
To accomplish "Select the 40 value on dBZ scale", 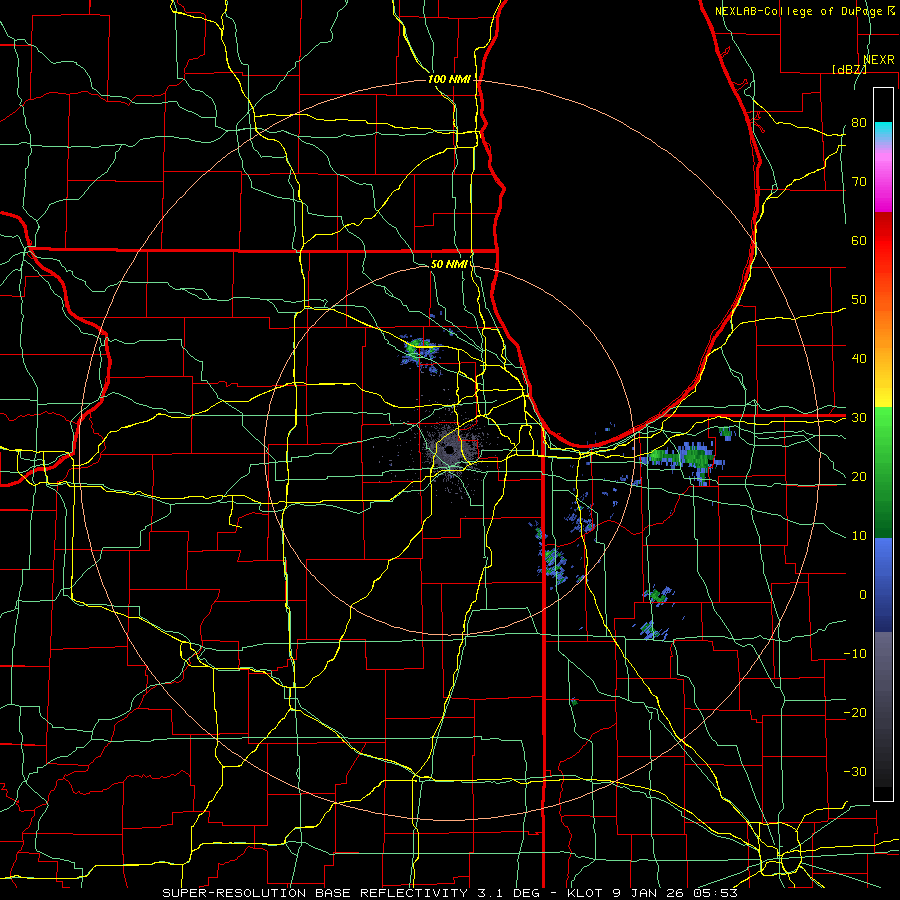I will pyautogui.click(x=859, y=359).
